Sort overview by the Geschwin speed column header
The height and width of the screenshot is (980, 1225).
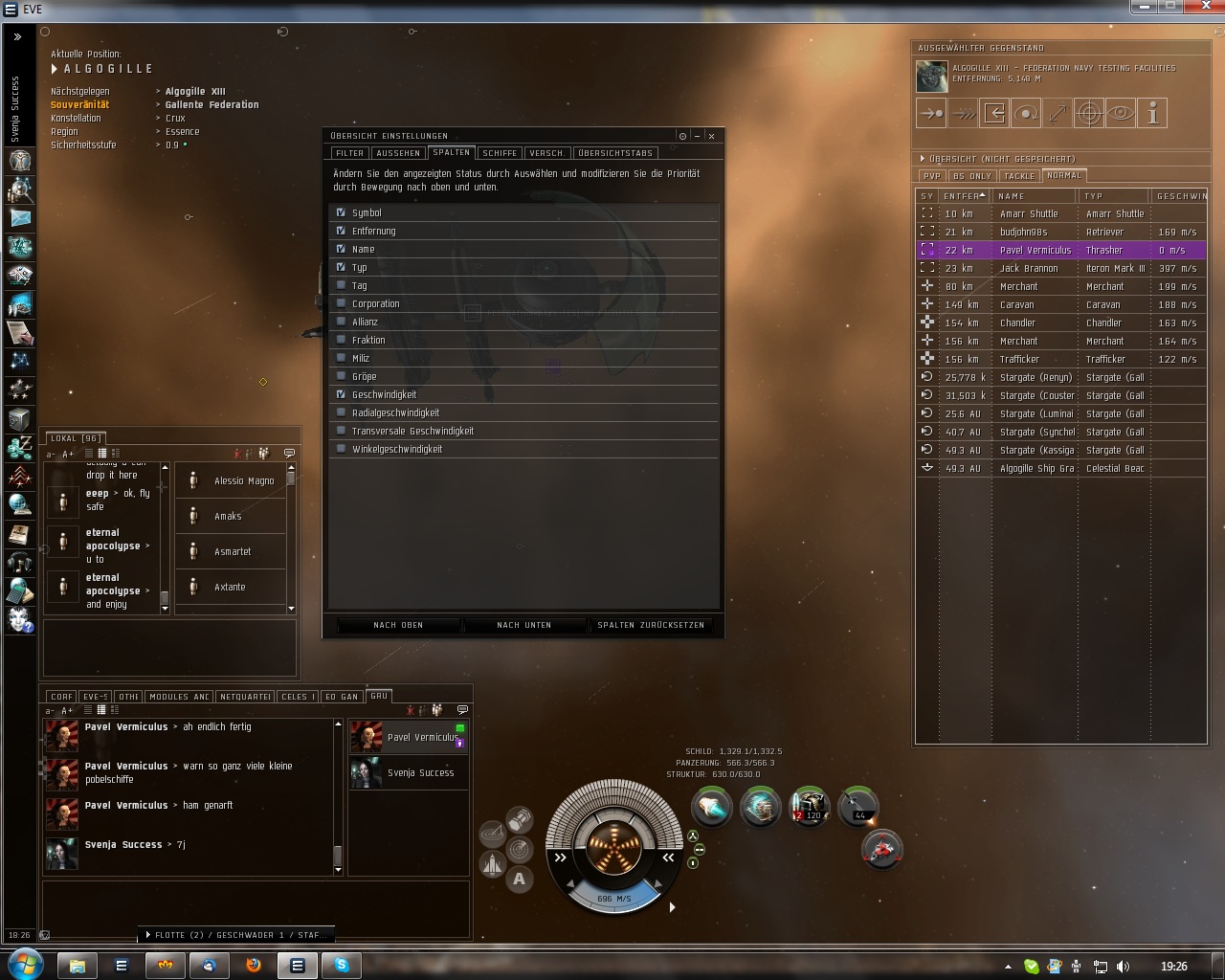click(1180, 196)
